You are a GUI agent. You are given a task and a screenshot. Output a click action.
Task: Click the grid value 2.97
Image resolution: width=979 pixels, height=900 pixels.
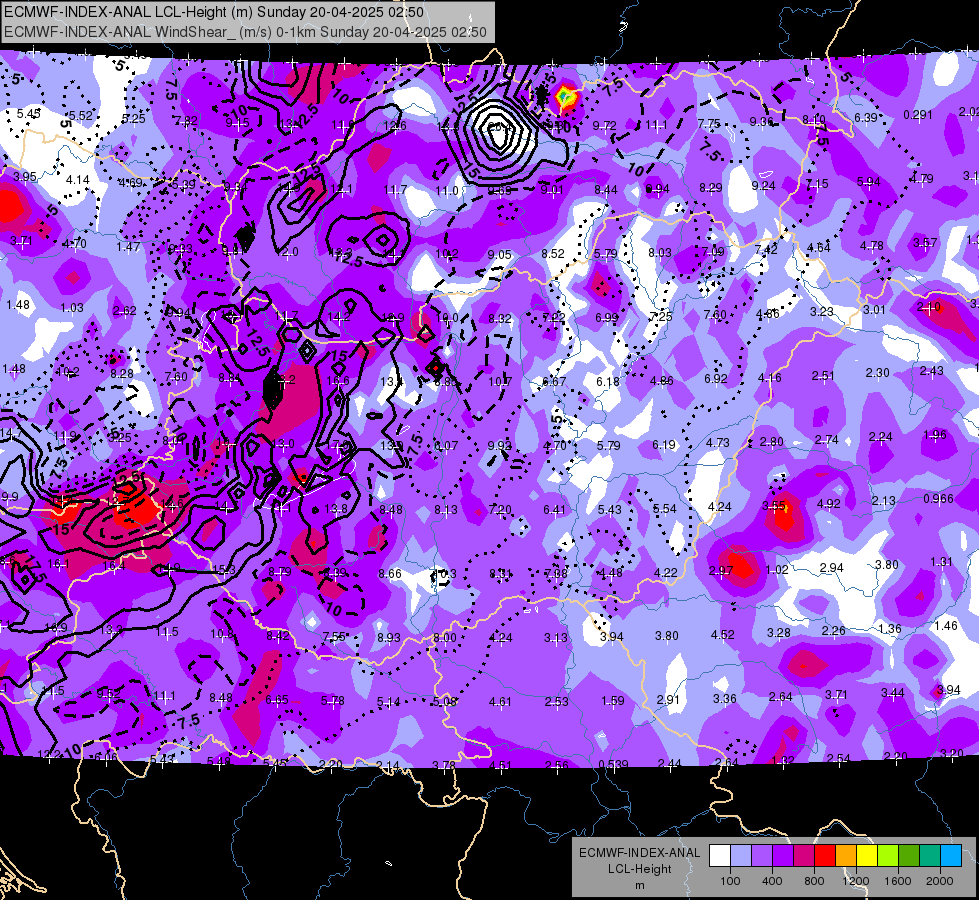click(721, 571)
